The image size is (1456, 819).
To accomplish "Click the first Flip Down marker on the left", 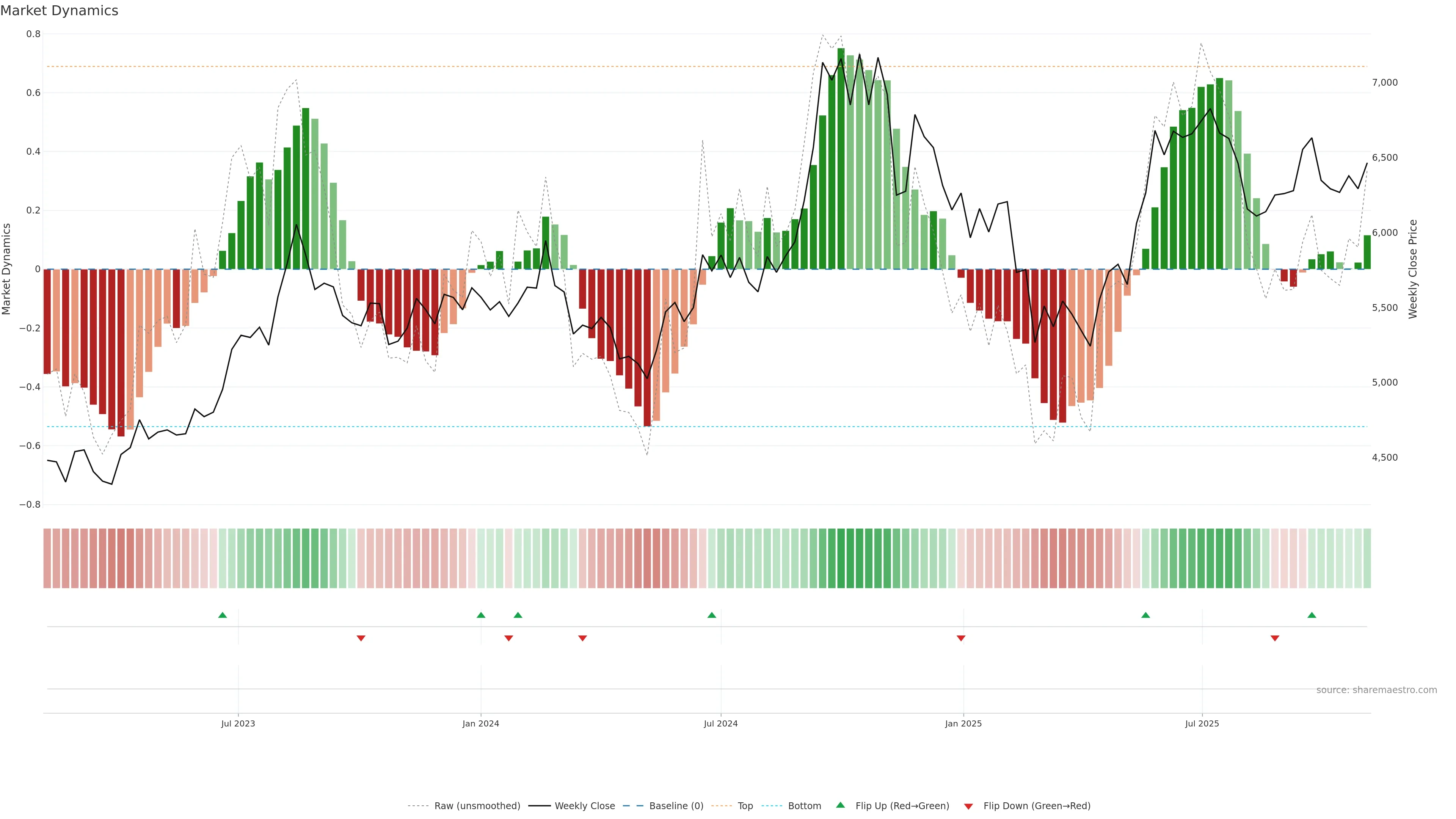I will pos(361,638).
